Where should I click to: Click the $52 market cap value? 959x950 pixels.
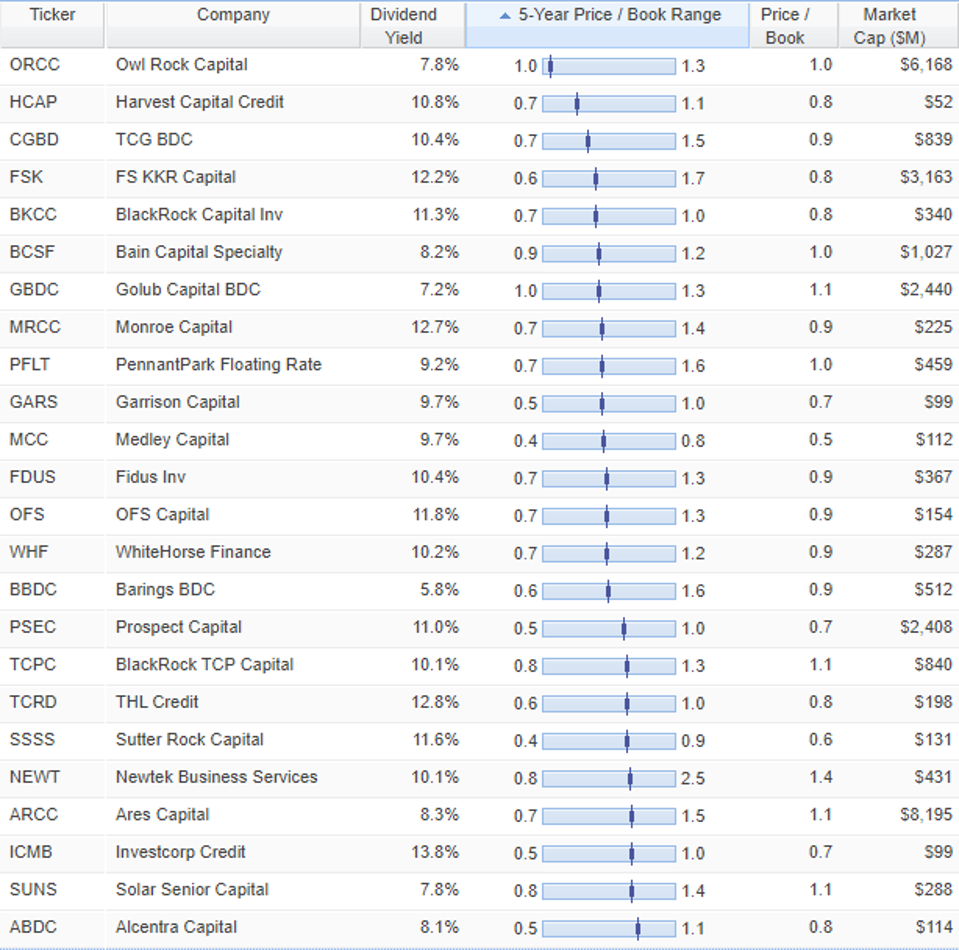pos(938,102)
